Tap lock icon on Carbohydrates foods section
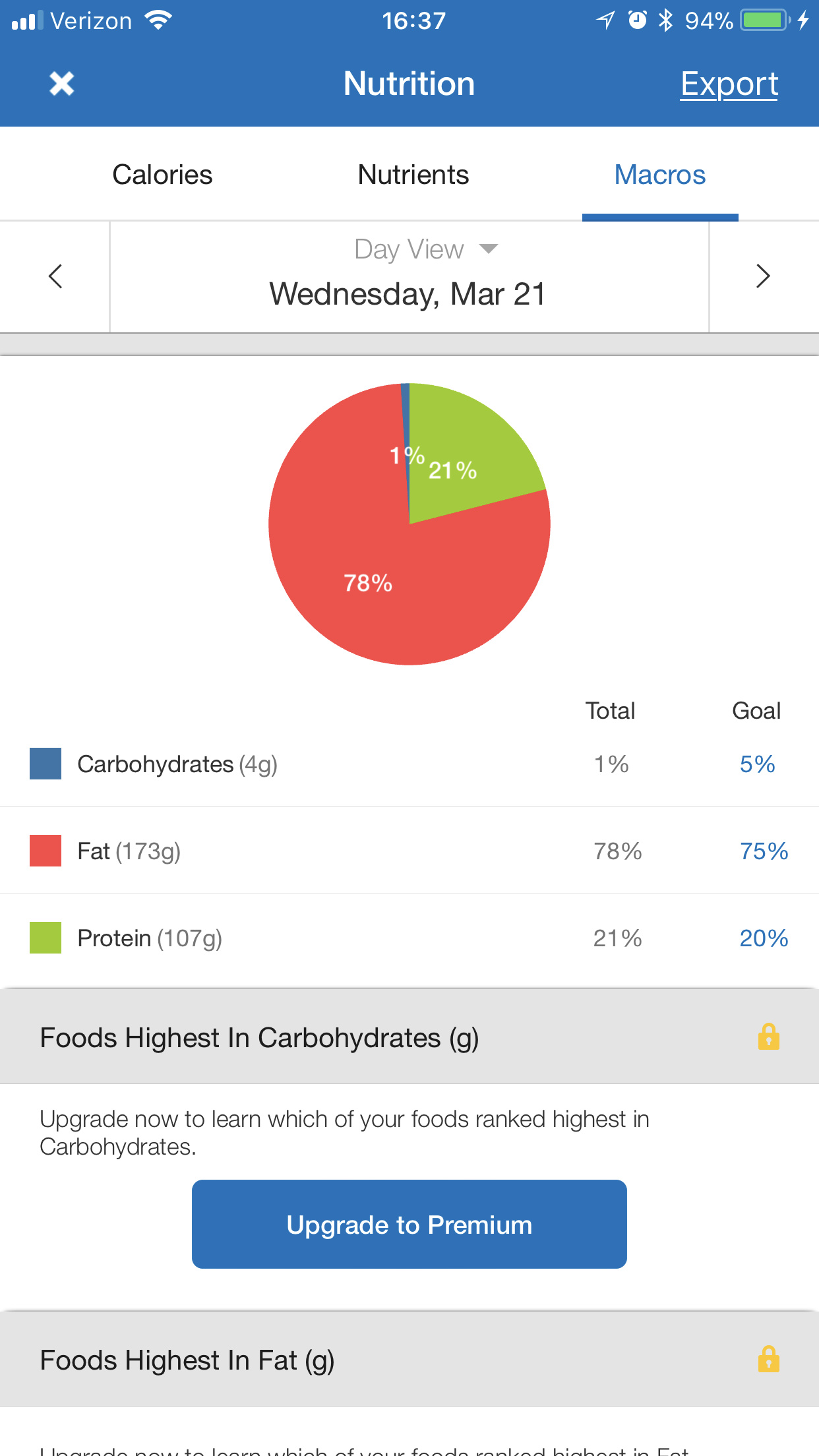The image size is (819, 1456). click(768, 1037)
